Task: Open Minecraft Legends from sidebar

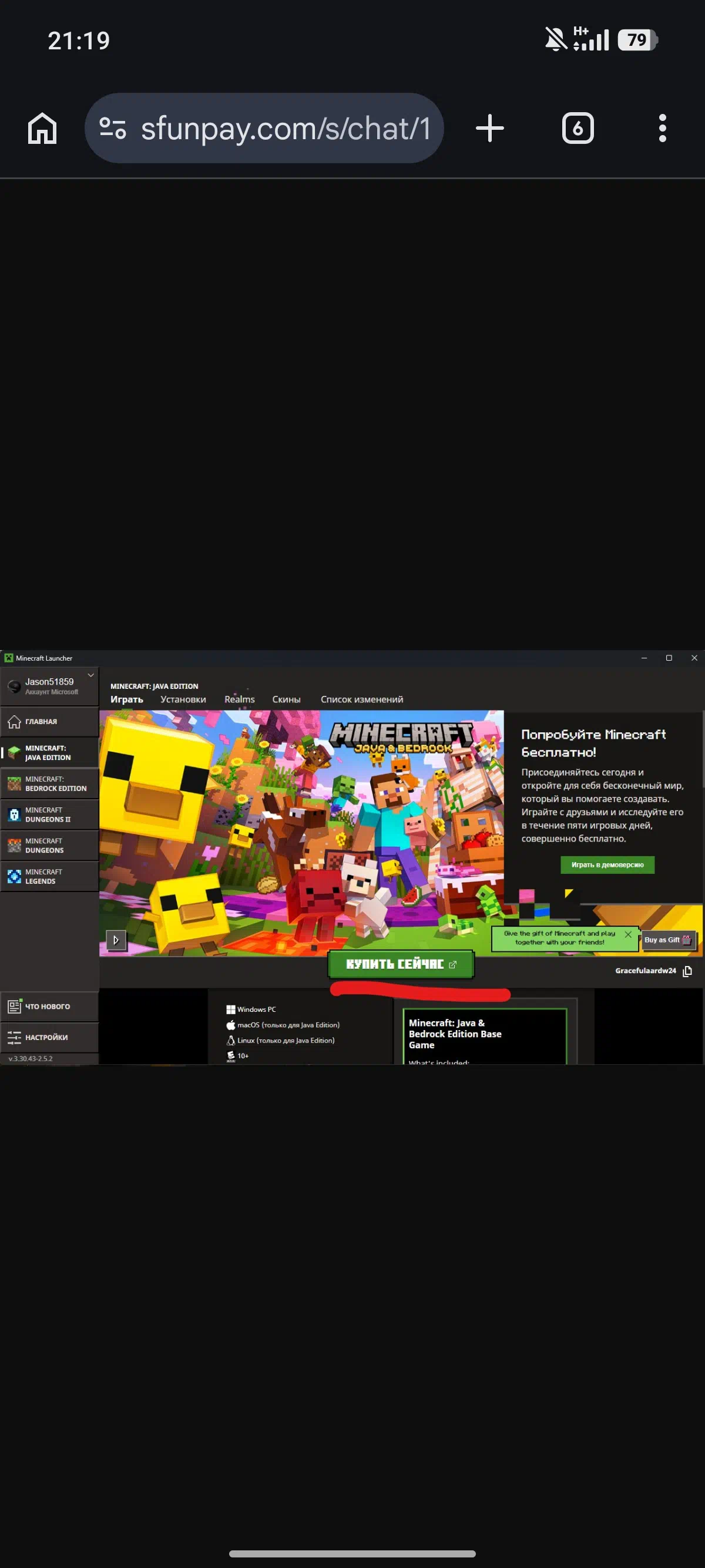Action: click(x=49, y=877)
